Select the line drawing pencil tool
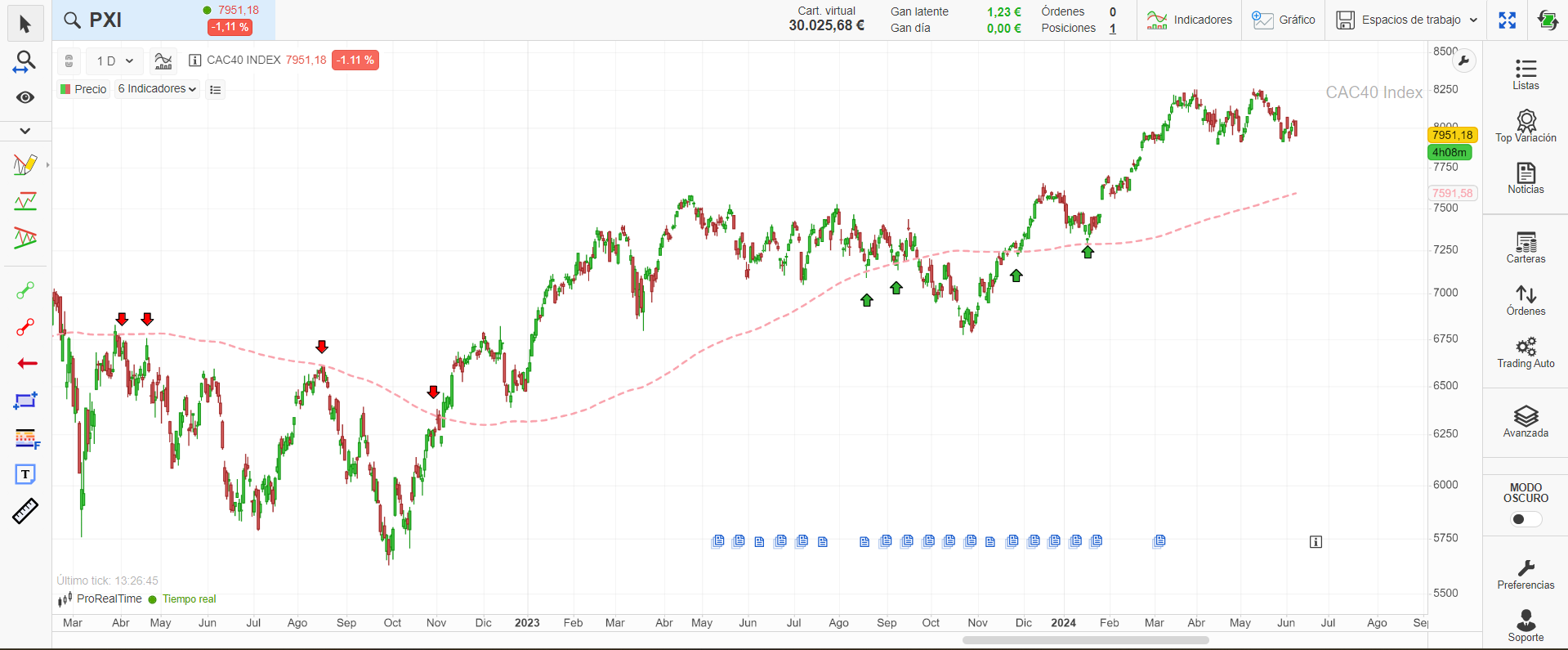The width and height of the screenshot is (1568, 650). click(25, 164)
